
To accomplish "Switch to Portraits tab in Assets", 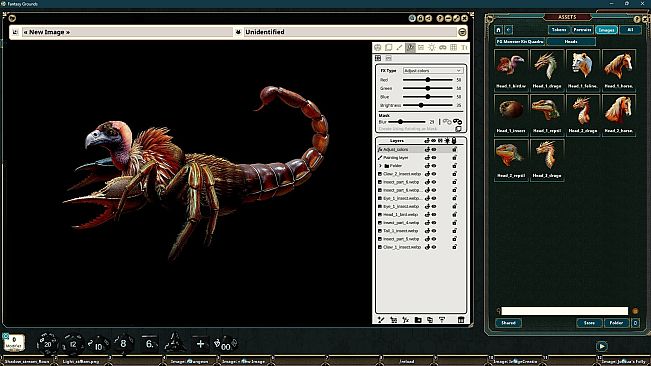I will click(x=582, y=30).
